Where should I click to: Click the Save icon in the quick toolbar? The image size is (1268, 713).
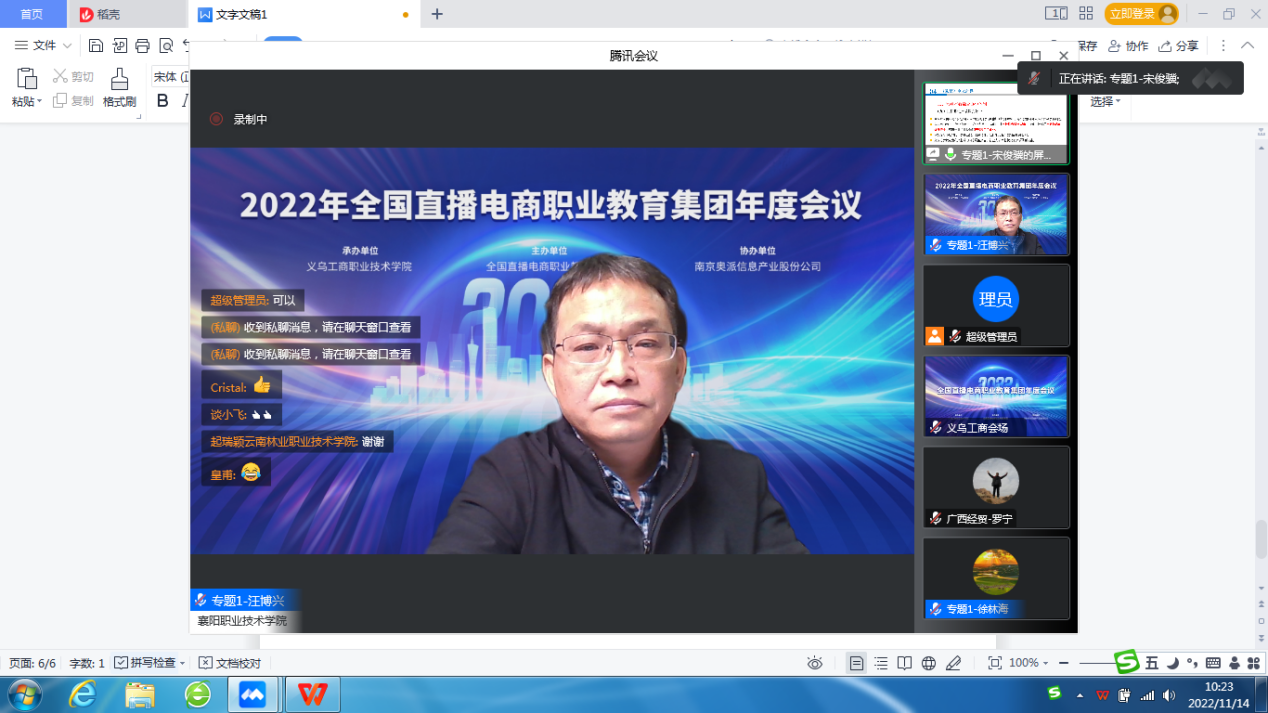(96, 45)
